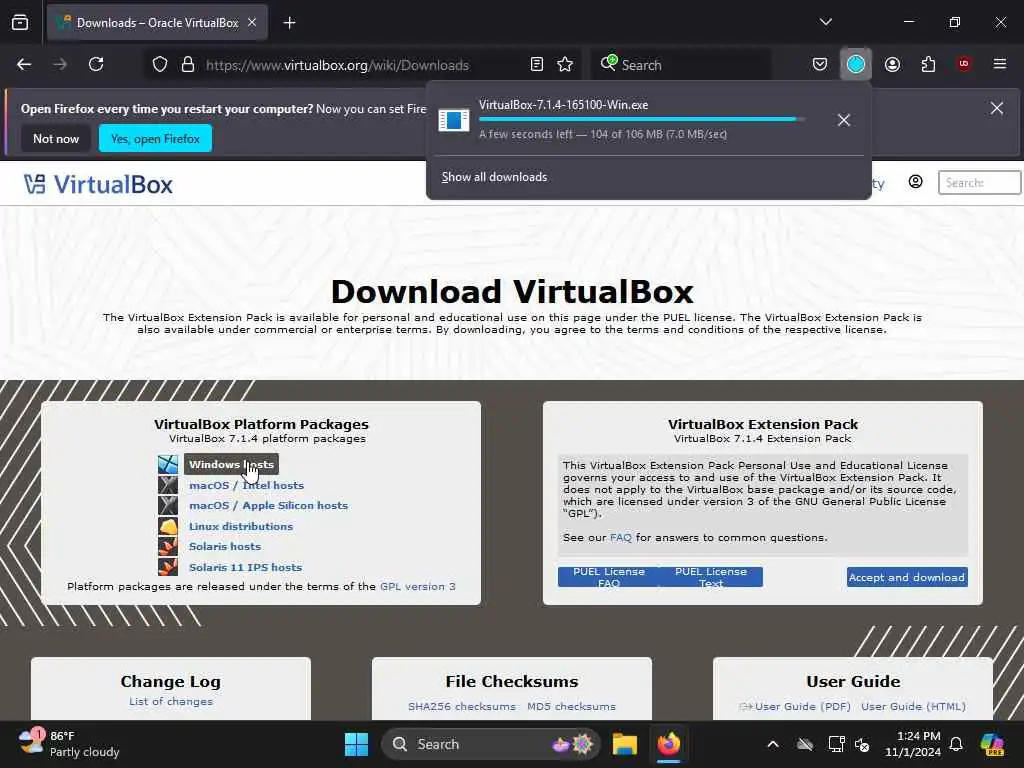1024x768 pixels.
Task: Open the FAQ link in Extension Pack text
Action: point(620,537)
